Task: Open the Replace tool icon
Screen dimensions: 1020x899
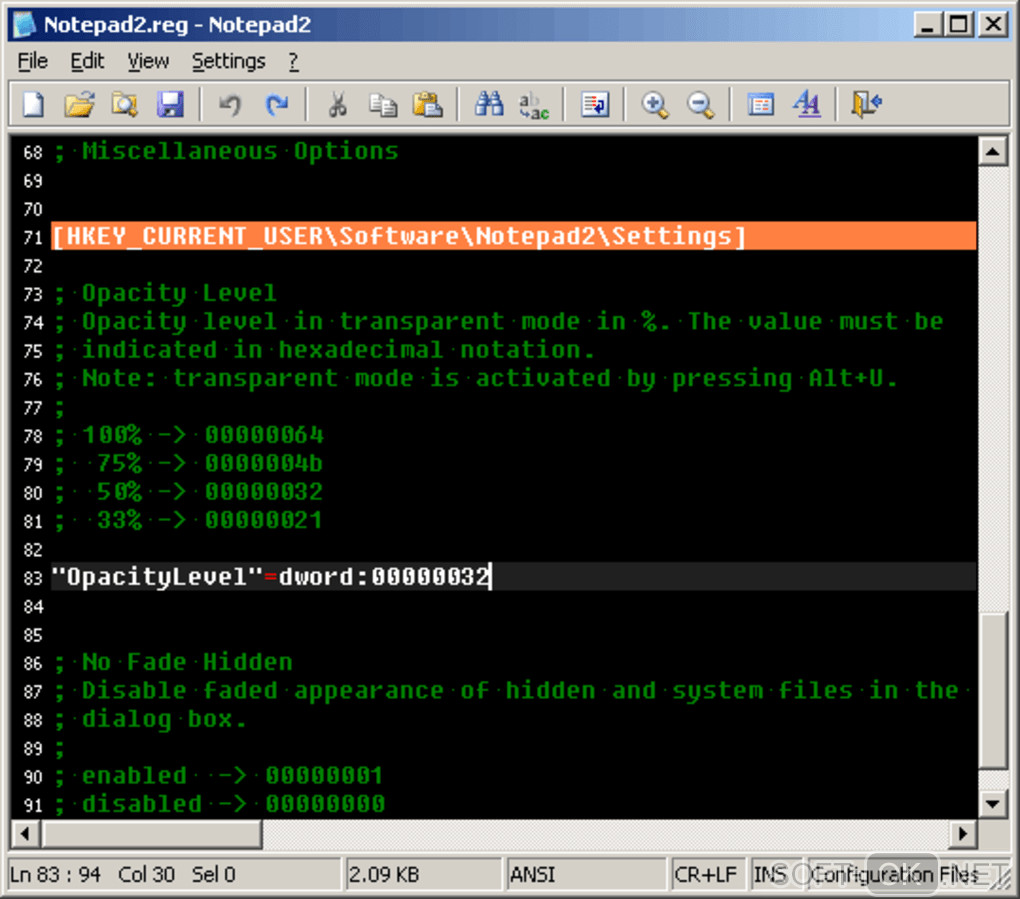Action: click(534, 104)
